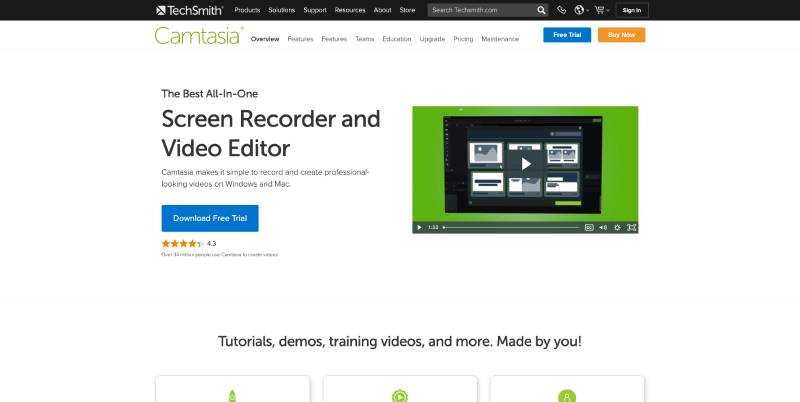
Task: Click the third card's person icon
Action: pyautogui.click(x=567, y=396)
